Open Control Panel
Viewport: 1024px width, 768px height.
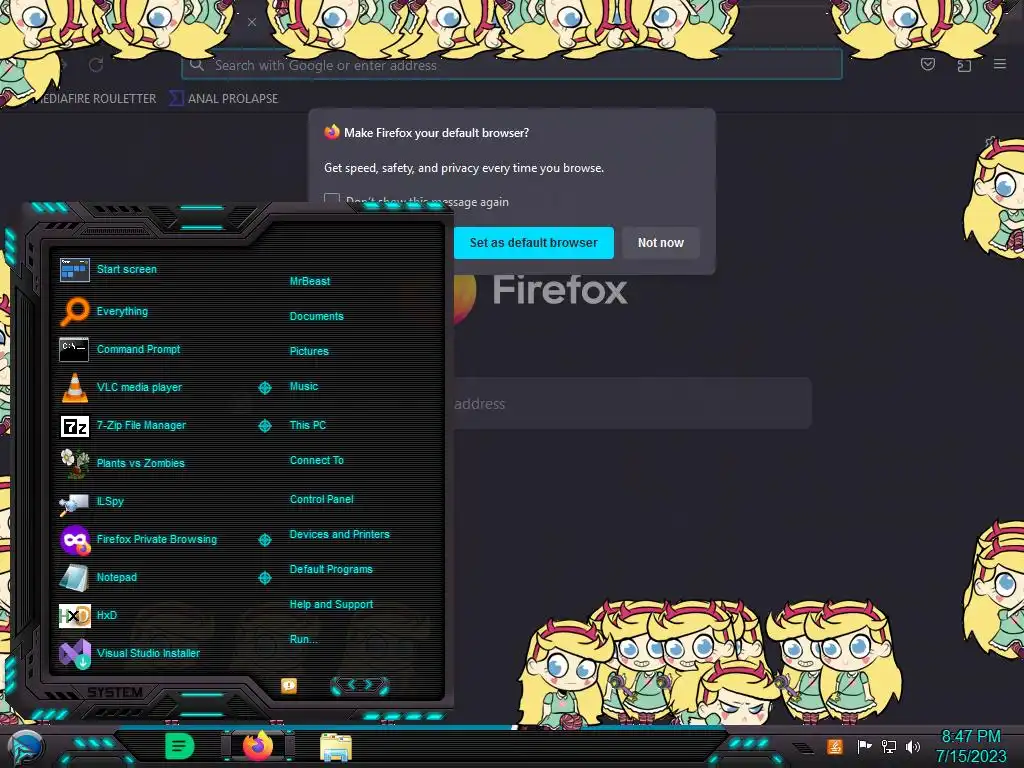pyautogui.click(x=321, y=499)
